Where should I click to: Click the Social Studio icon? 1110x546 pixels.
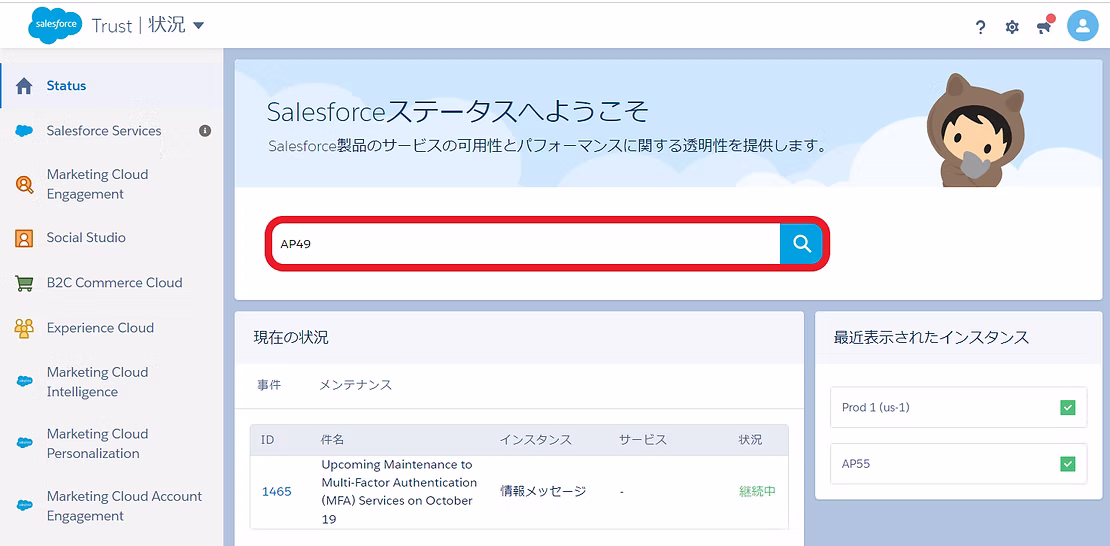(x=24, y=238)
